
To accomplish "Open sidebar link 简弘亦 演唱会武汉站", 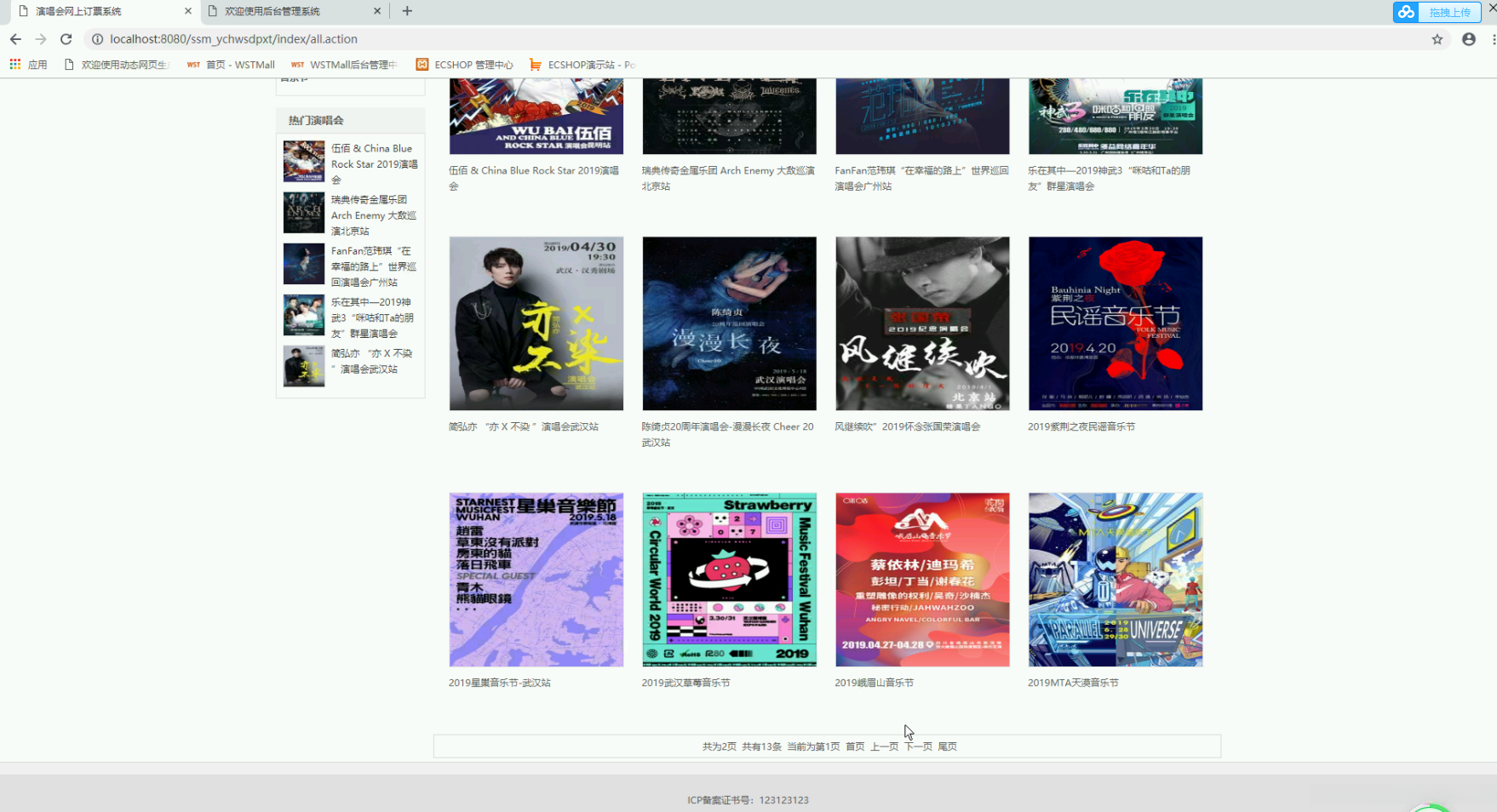I will tap(372, 361).
